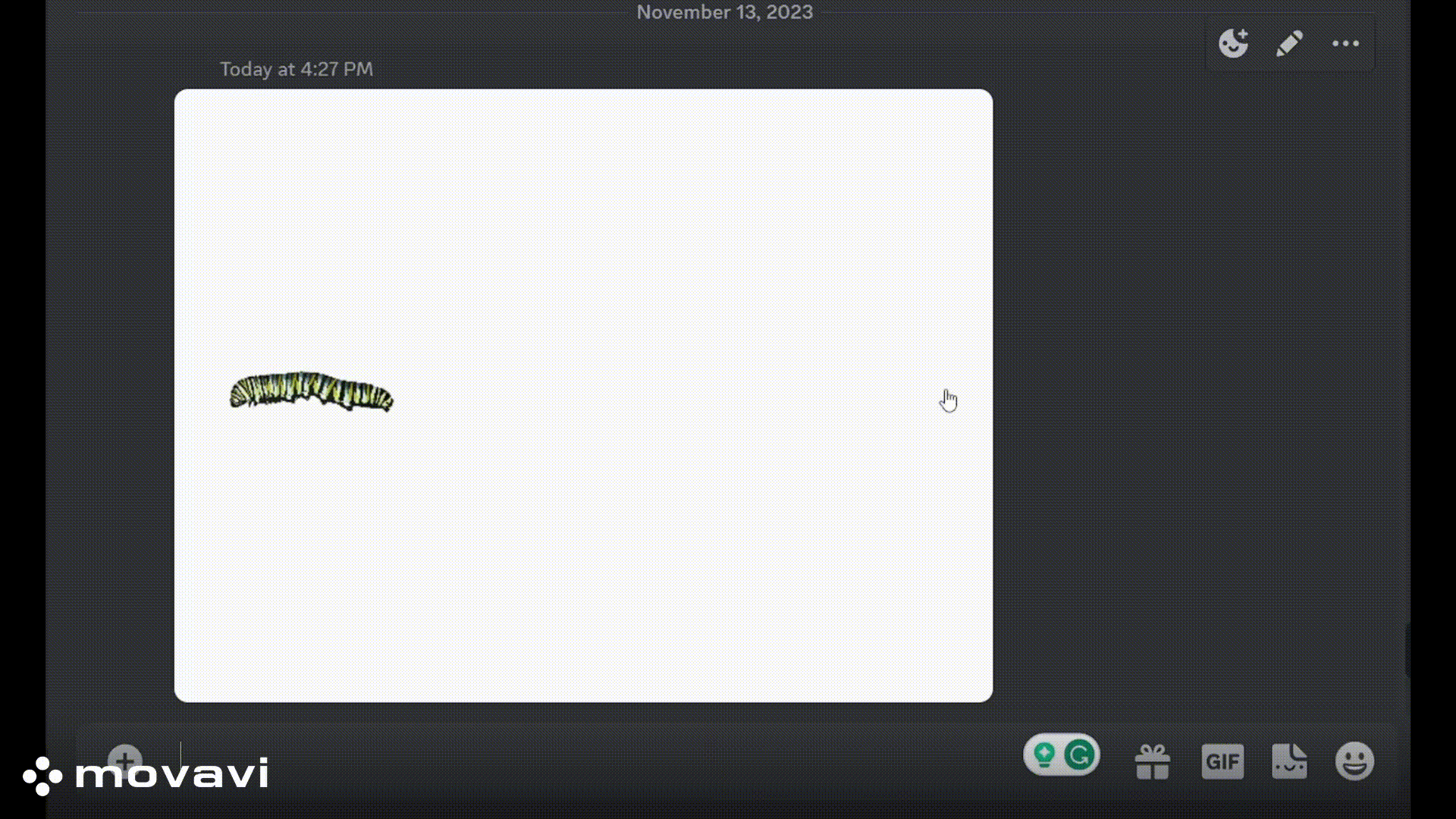Select the edit message pencil icon
Image resolution: width=1456 pixels, height=819 pixels.
tap(1289, 43)
